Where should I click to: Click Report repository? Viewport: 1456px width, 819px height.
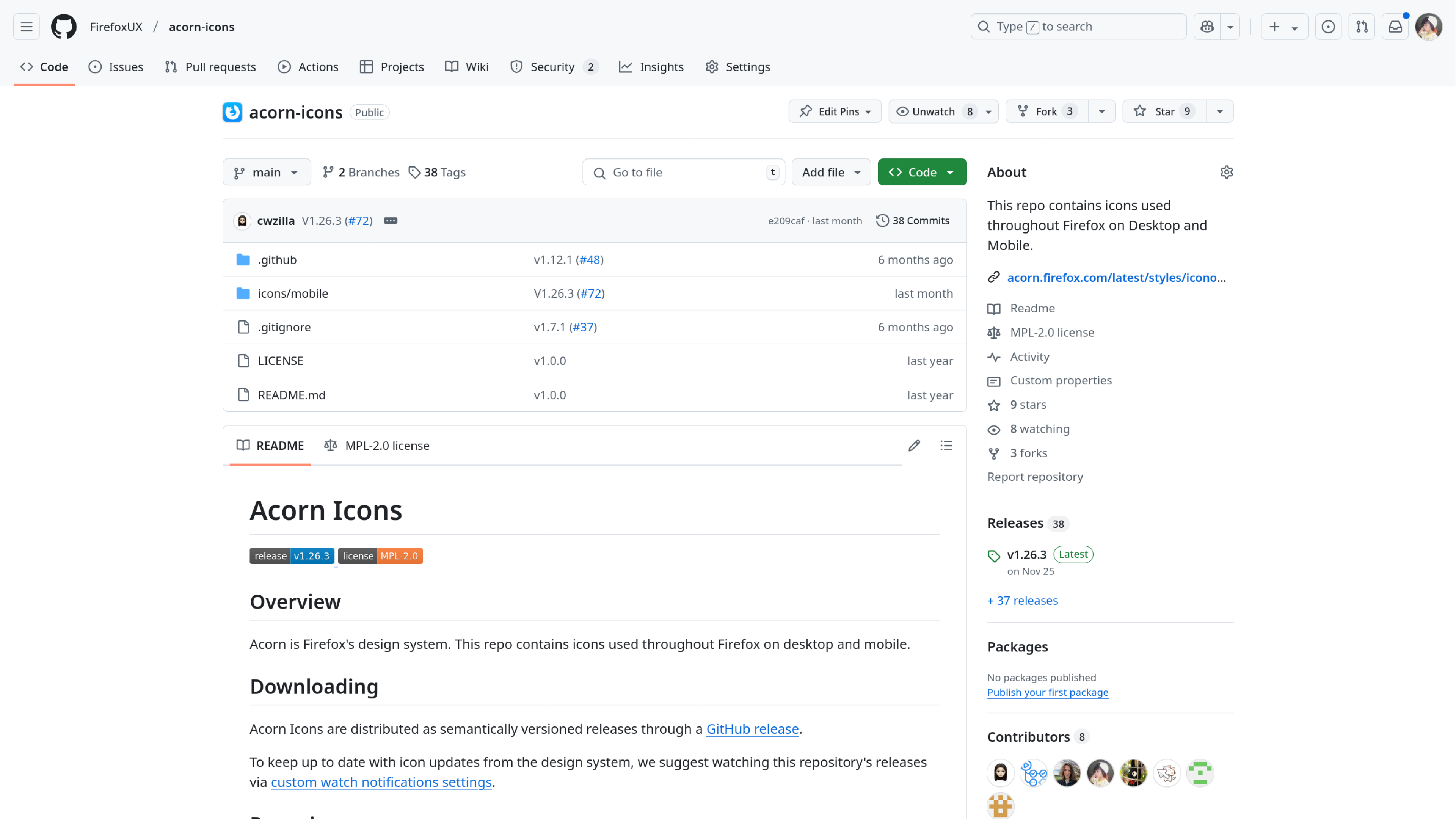tap(1035, 477)
